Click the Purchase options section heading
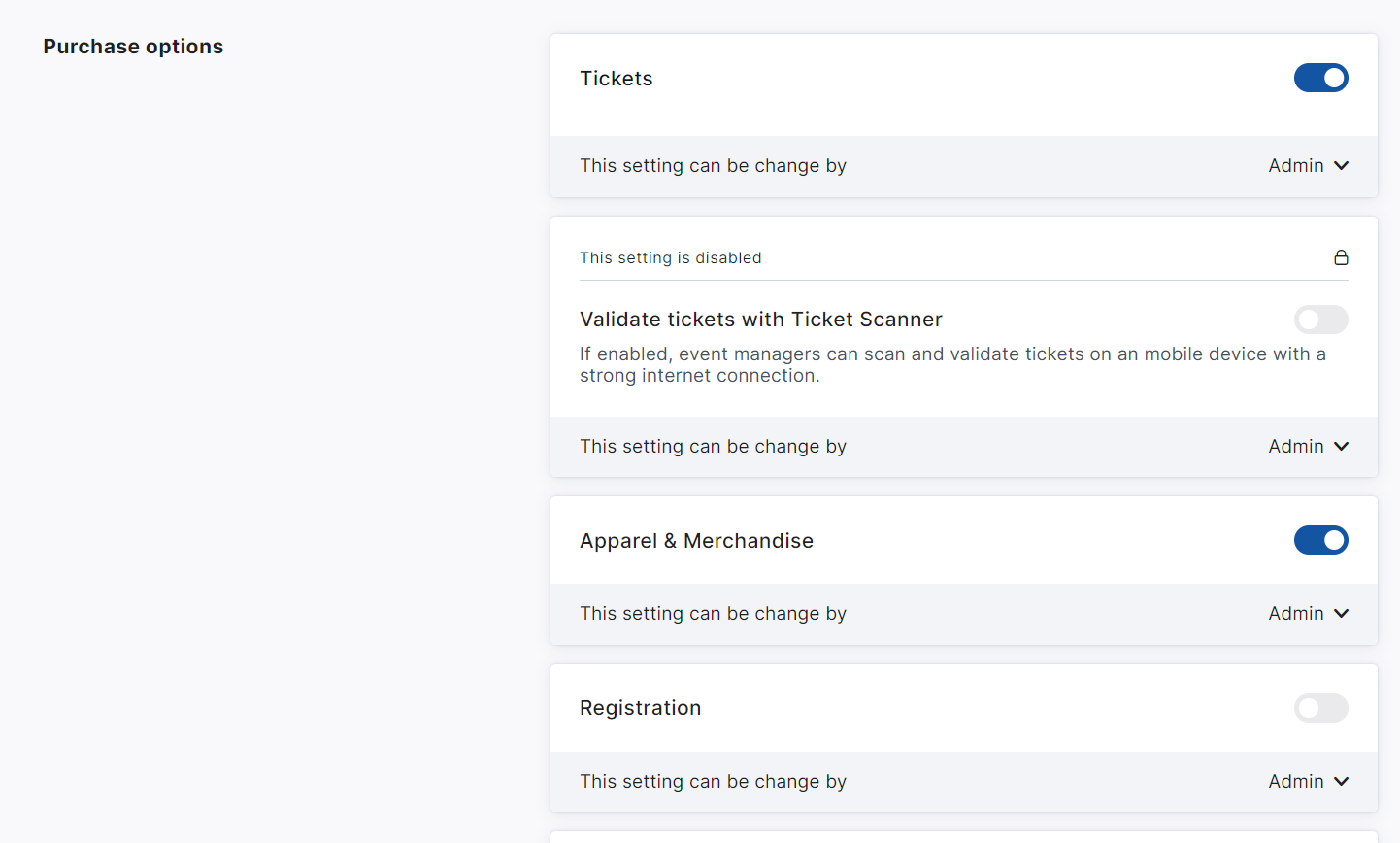Screen dimensions: 1400x843 coord(133,47)
